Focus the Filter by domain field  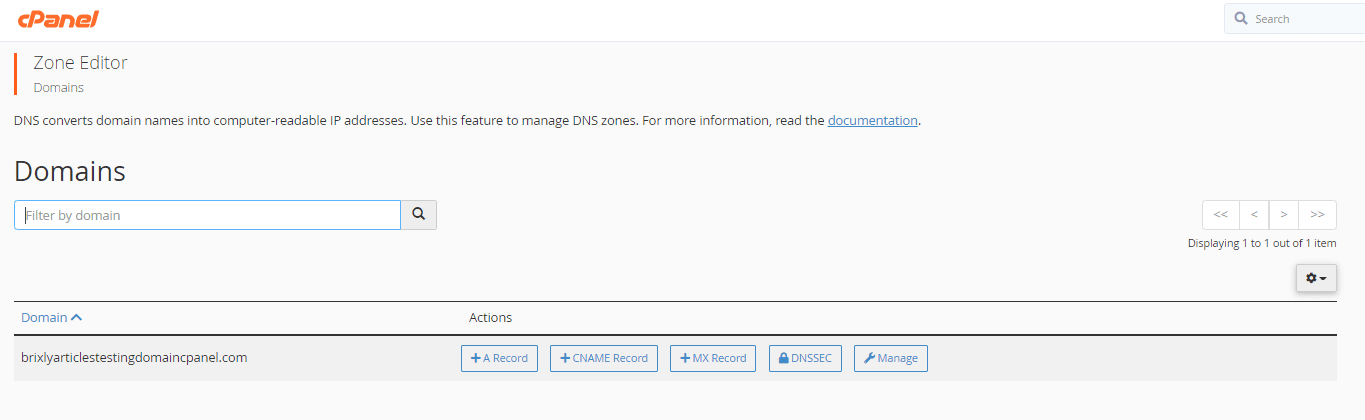[207, 215]
